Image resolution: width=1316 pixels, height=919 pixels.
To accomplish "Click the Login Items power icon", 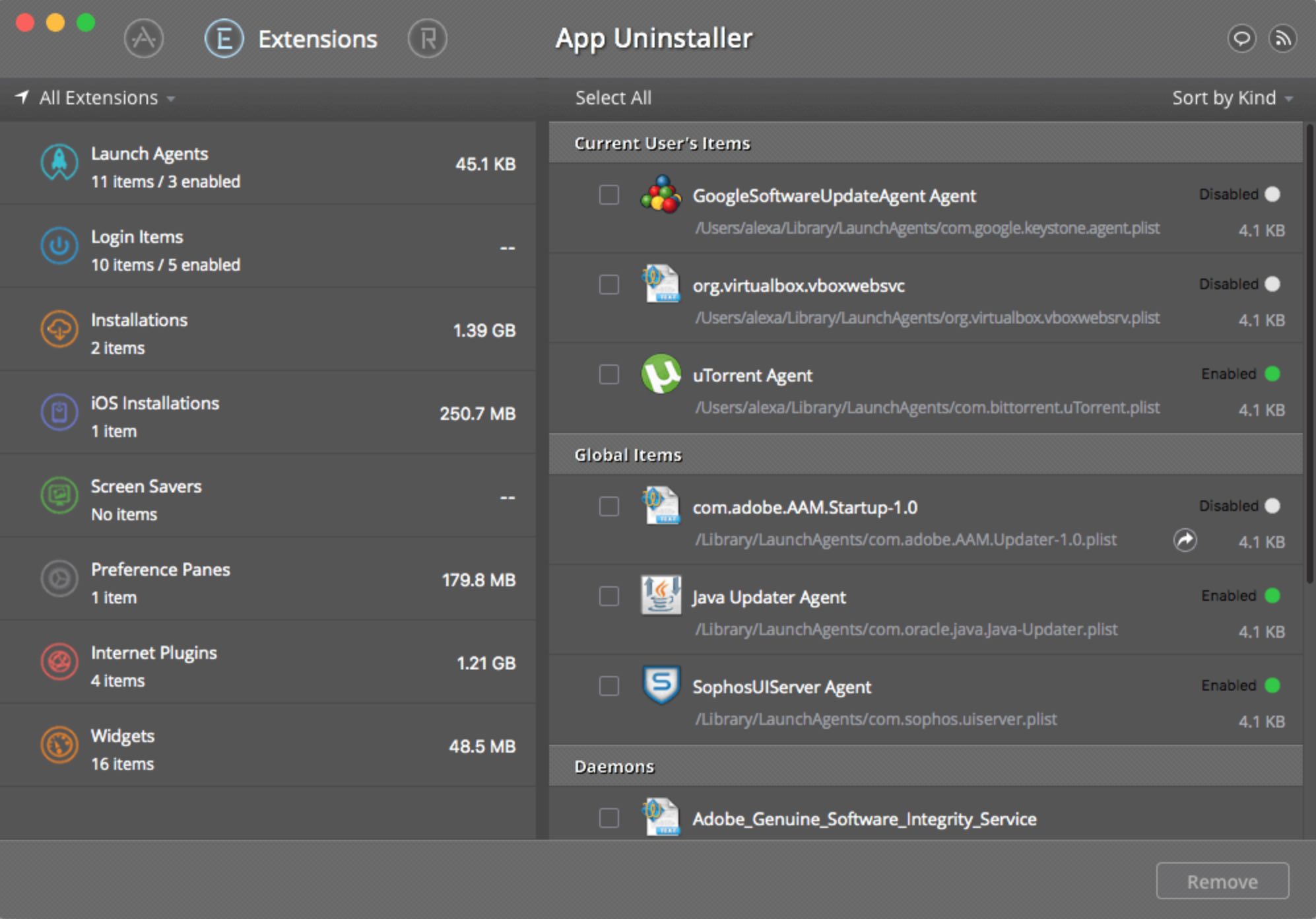I will pyautogui.click(x=59, y=246).
